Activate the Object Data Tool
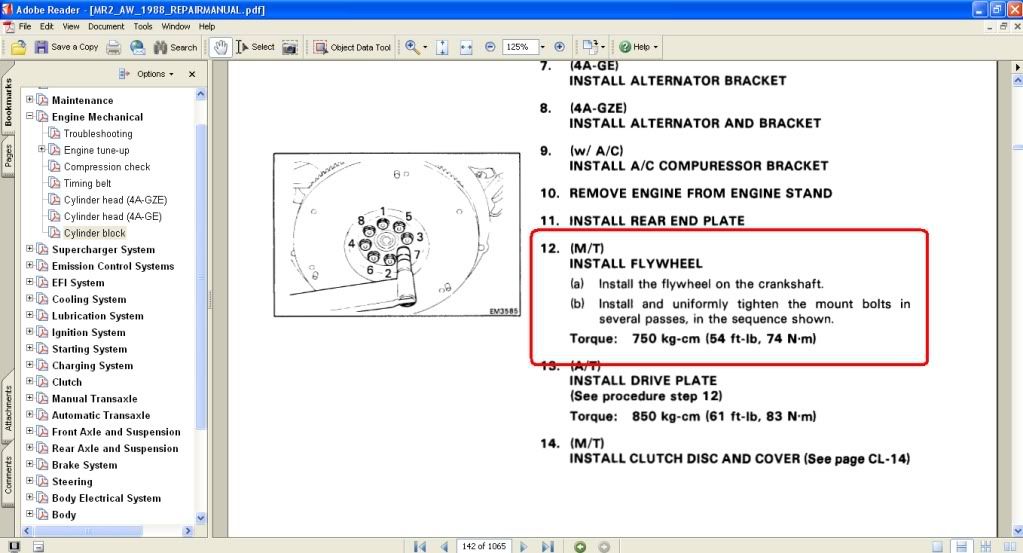The width and height of the screenshot is (1023, 553). (x=352, y=47)
